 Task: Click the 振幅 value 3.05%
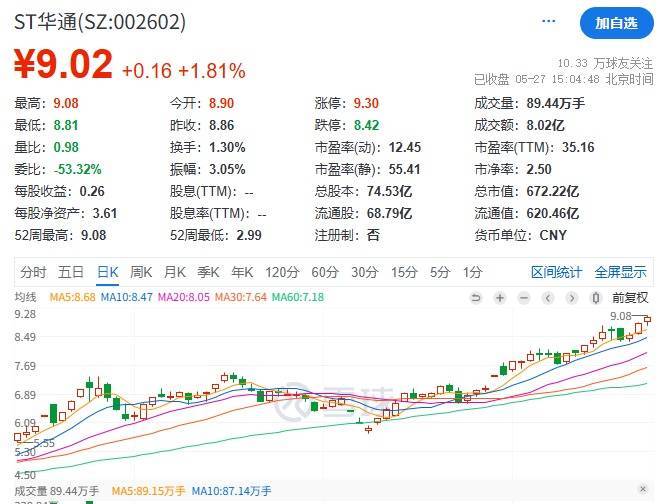[x=227, y=169]
